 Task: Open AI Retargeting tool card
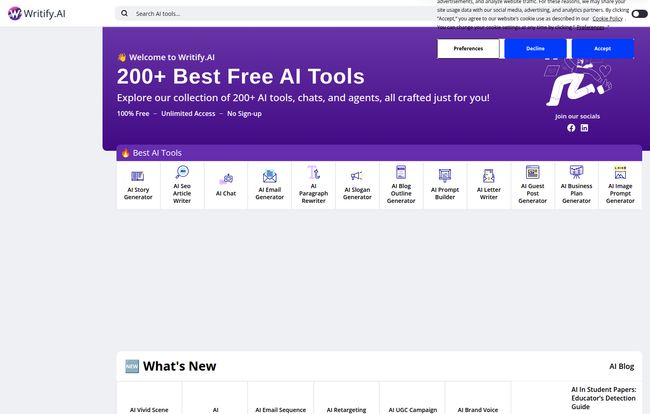pos(347,398)
